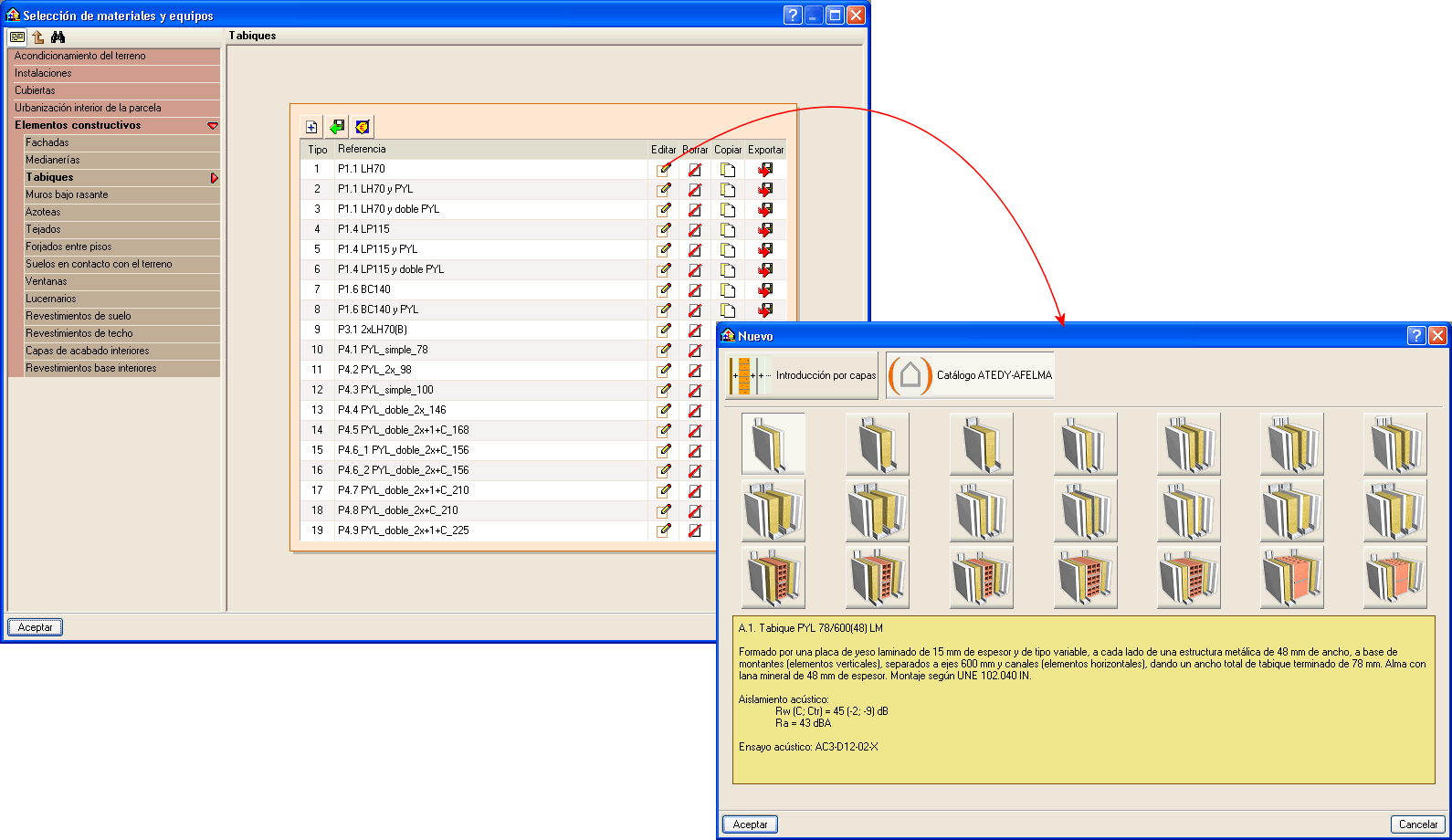Select Tejados in the sidebar
This screenshot has height=840, width=1452.
[x=121, y=229]
